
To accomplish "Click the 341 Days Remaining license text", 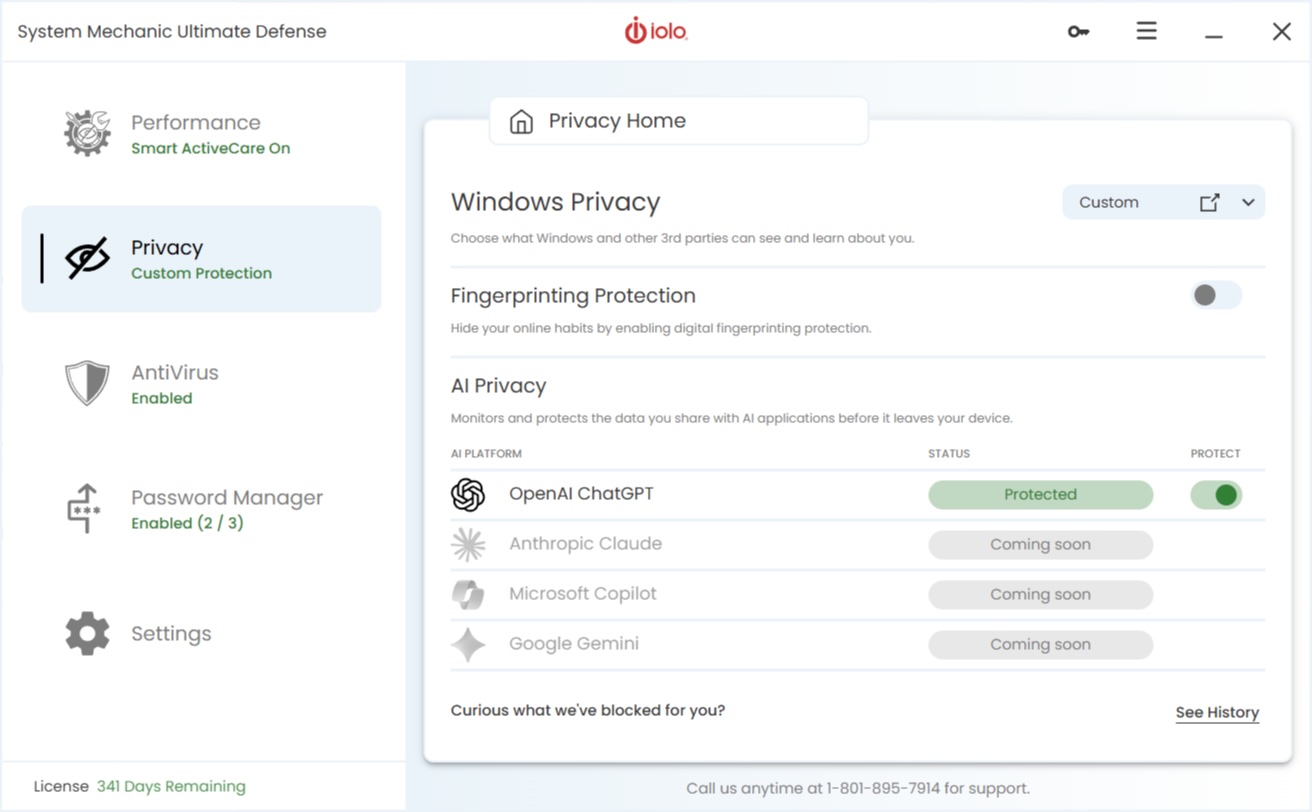I will 171,786.
